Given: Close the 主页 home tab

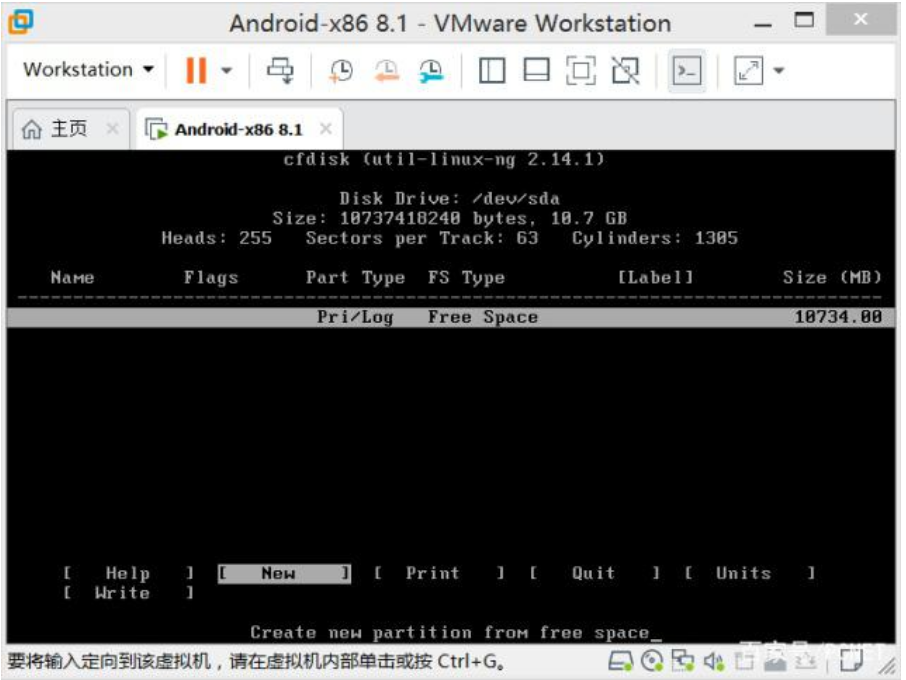Looking at the screenshot, I should pos(113,128).
